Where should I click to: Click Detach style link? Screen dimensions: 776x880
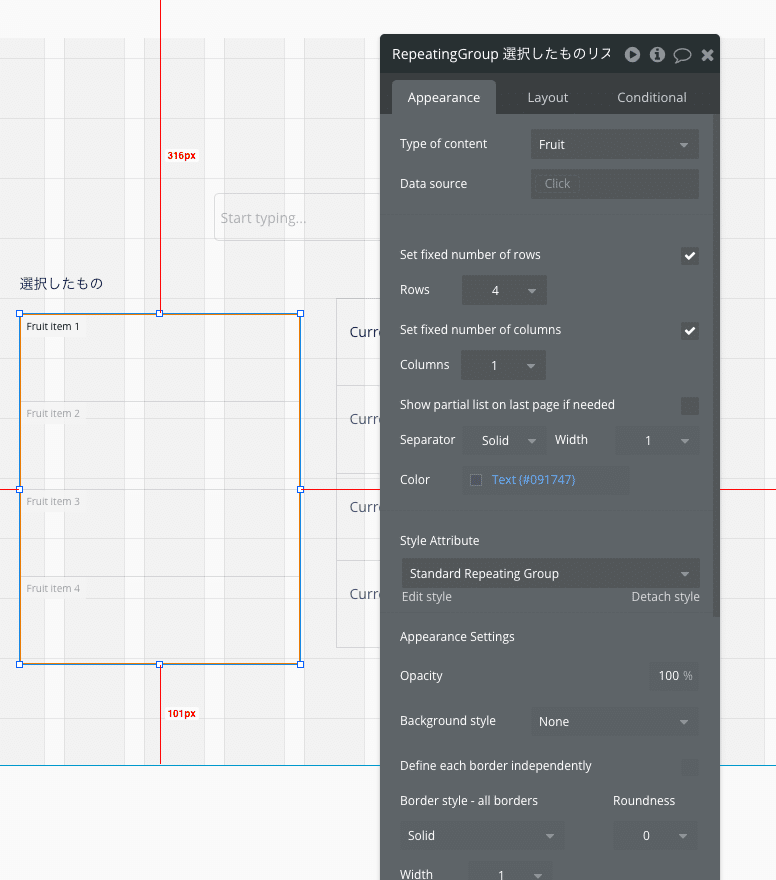tap(665, 597)
